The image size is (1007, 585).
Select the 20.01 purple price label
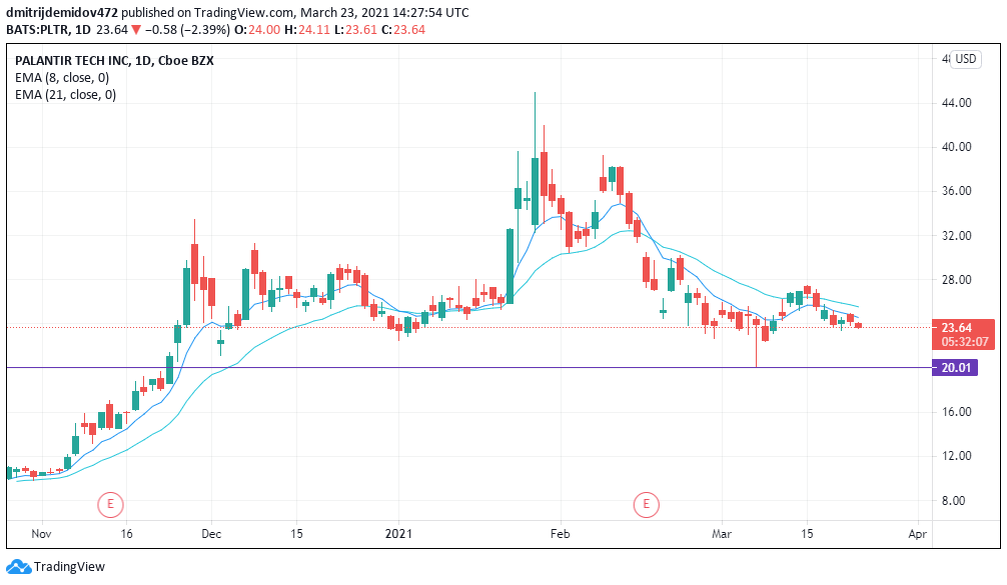[x=955, y=367]
